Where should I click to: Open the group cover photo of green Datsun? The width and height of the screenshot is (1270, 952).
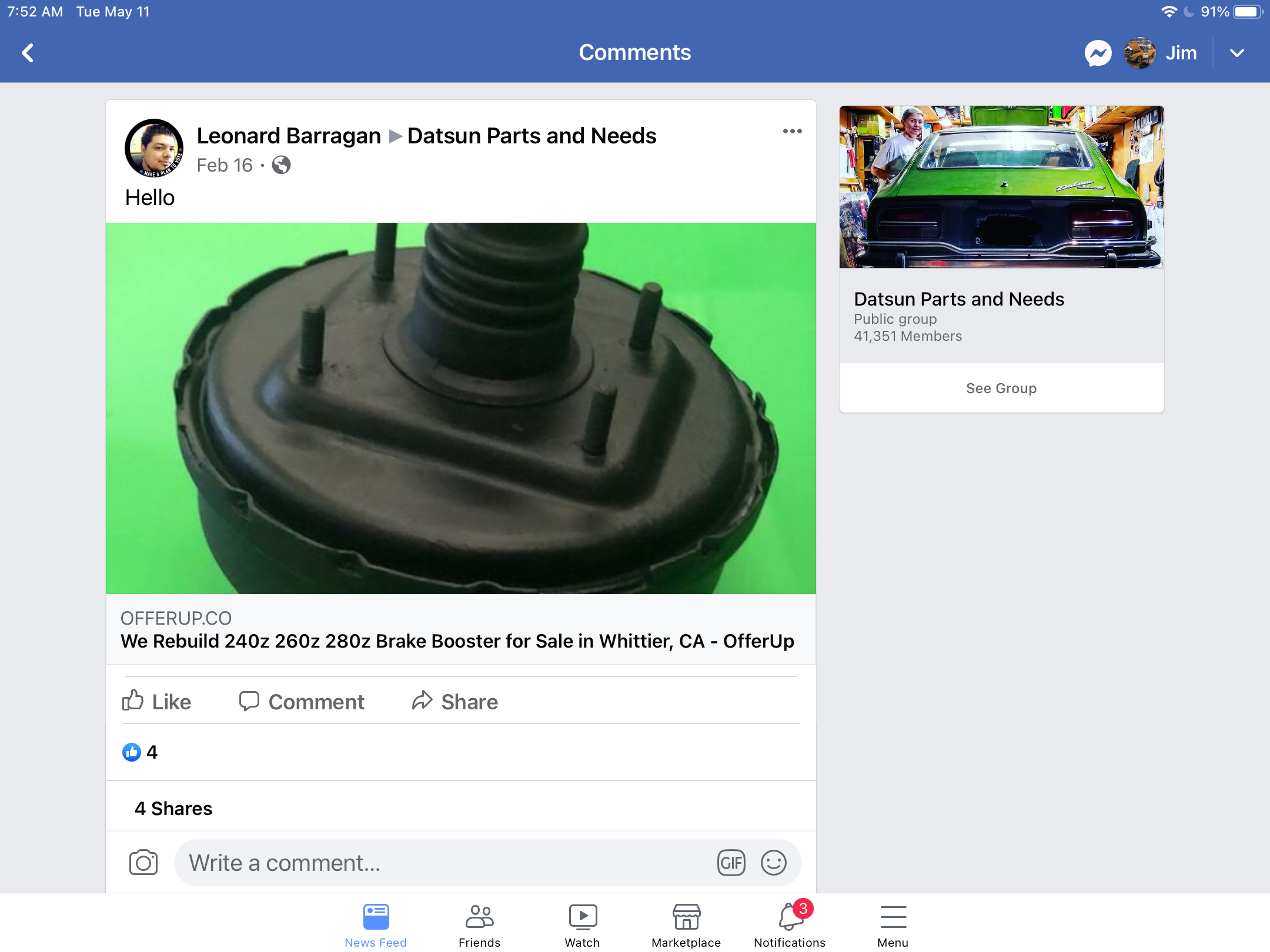pyautogui.click(x=1001, y=187)
